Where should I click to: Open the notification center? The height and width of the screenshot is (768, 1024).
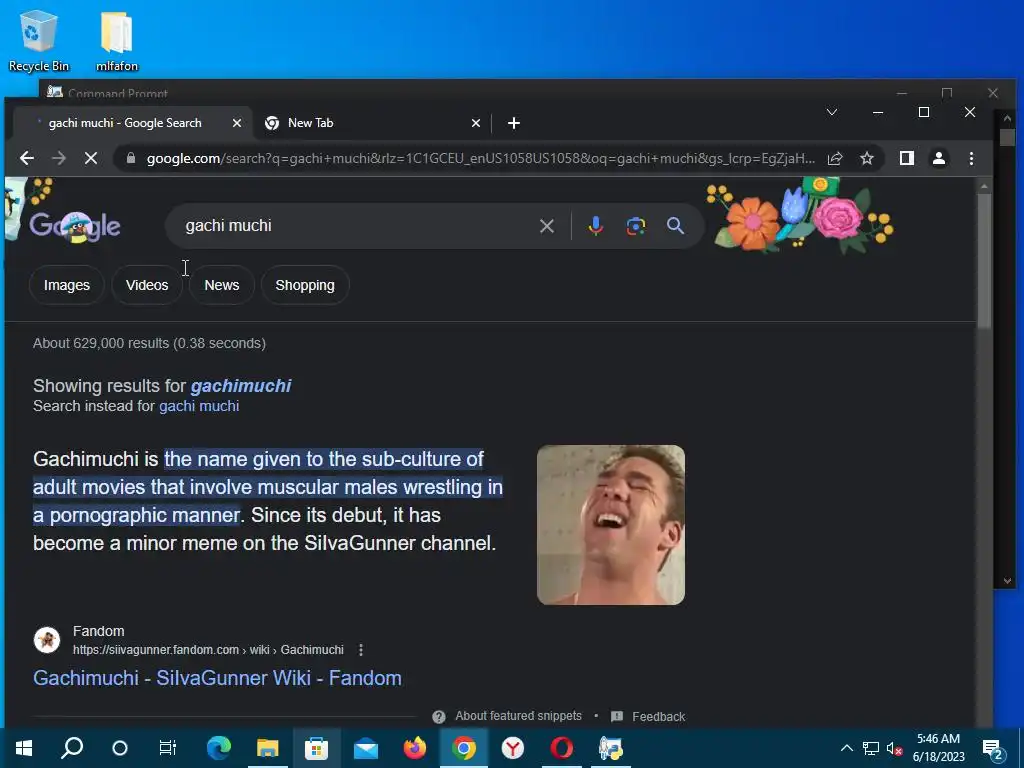pos(993,748)
